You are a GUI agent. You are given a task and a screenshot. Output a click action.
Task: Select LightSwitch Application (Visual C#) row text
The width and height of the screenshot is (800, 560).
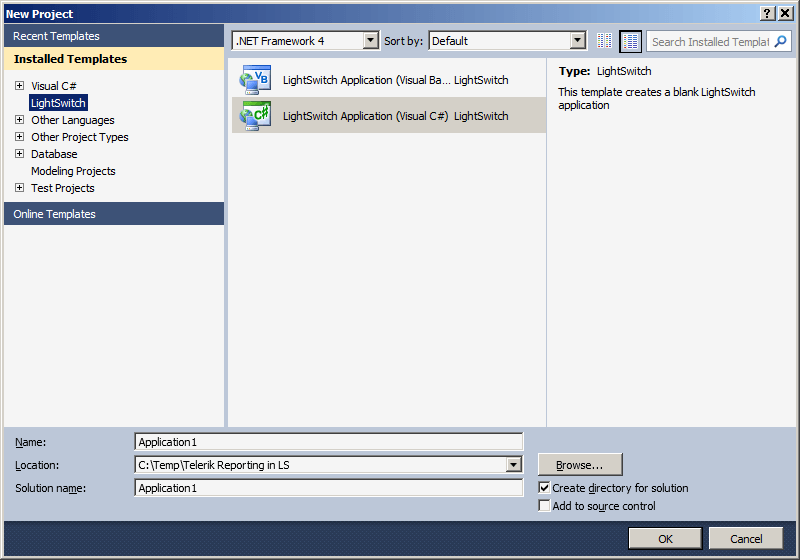click(365, 116)
